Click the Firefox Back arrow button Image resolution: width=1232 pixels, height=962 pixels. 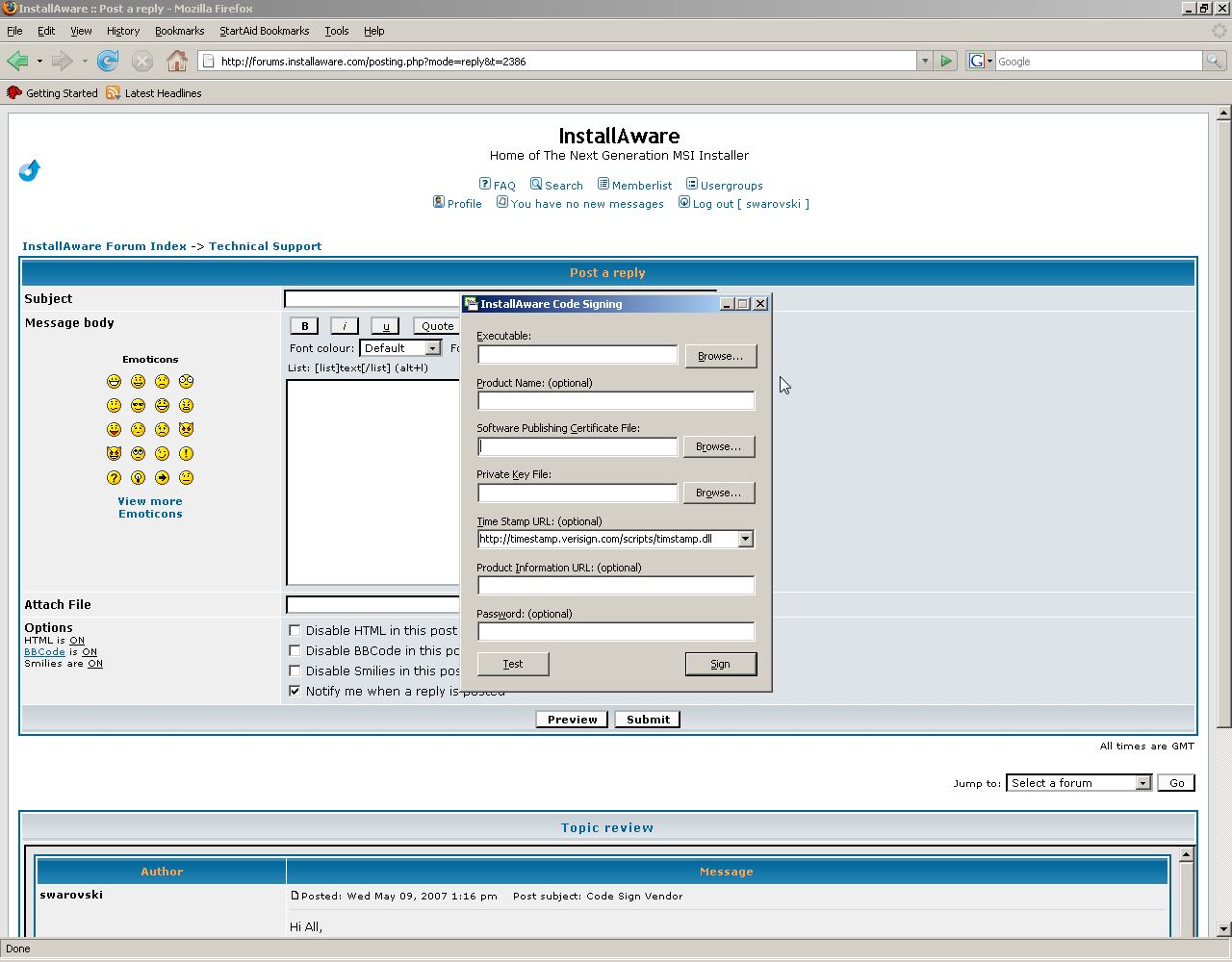coord(17,61)
